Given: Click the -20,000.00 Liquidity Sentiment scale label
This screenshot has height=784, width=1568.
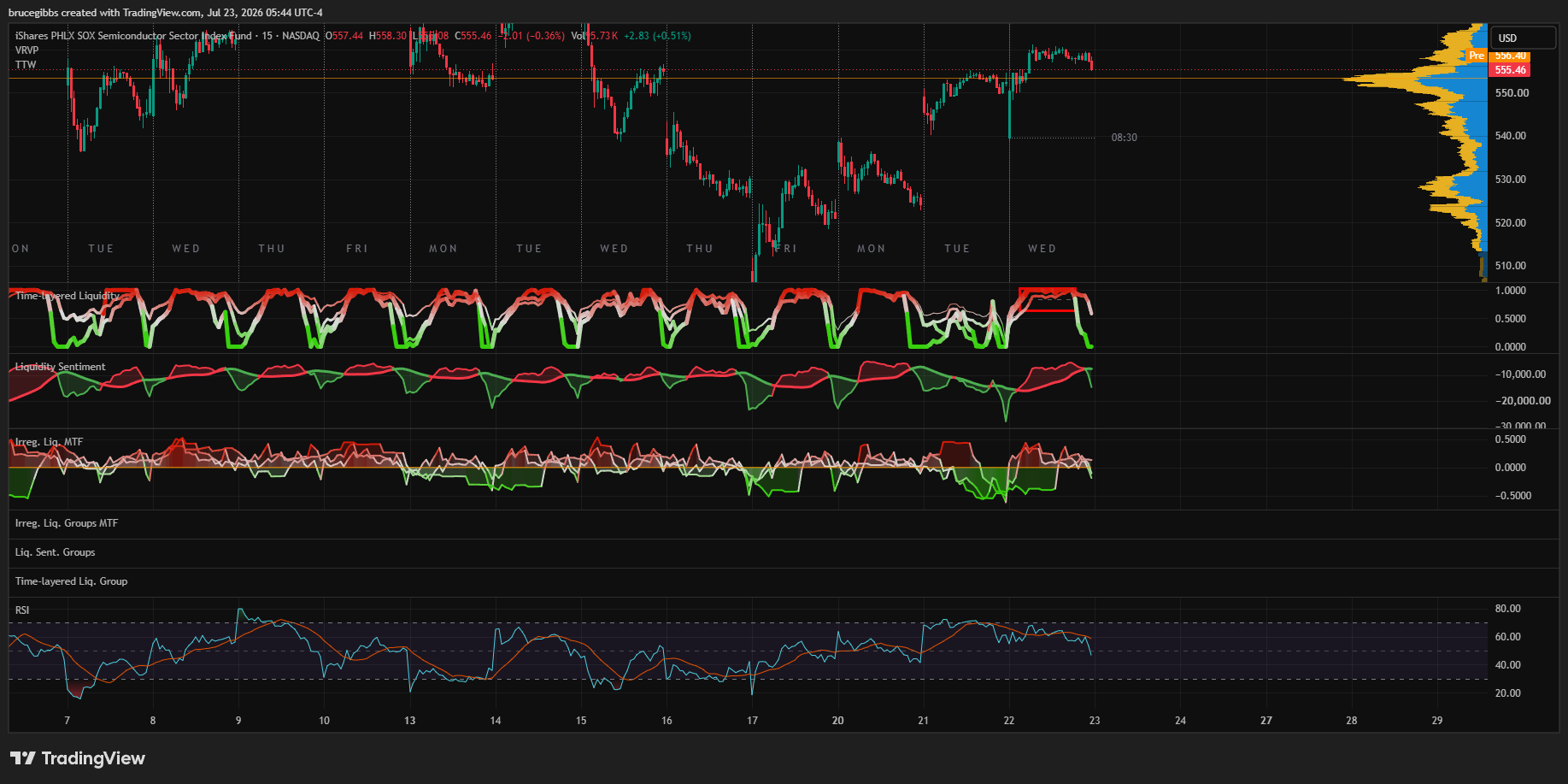Looking at the screenshot, I should tap(1523, 401).
